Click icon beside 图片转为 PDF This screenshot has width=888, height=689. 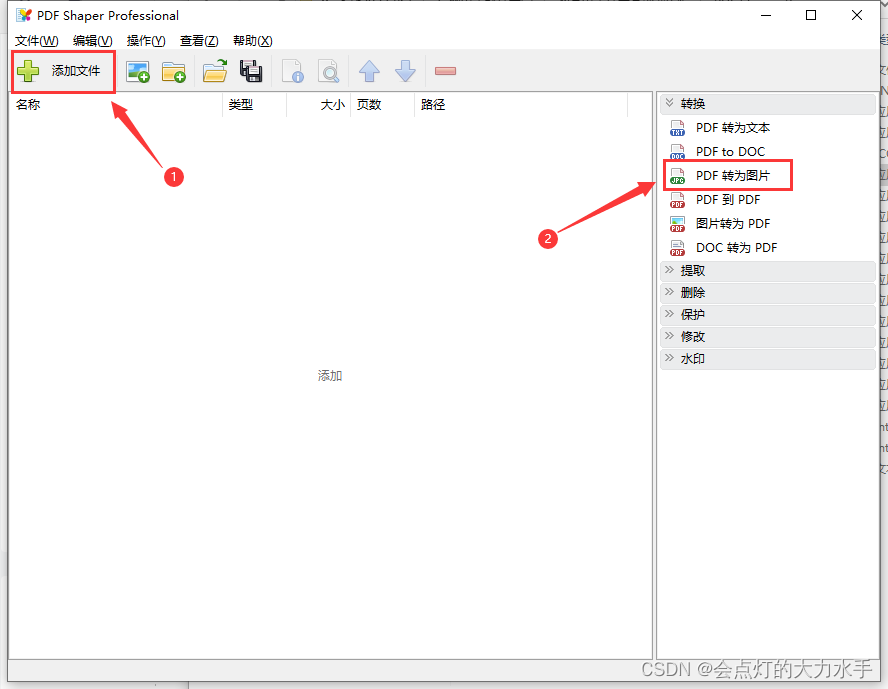point(677,224)
